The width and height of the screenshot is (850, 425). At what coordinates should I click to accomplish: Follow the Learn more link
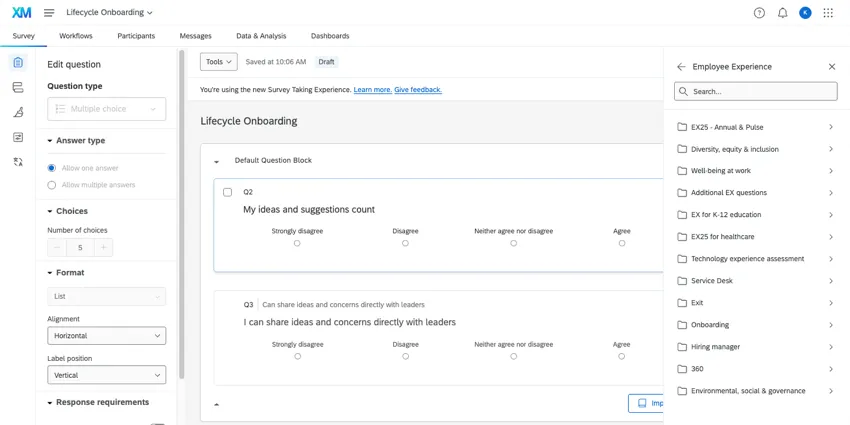[372, 90]
